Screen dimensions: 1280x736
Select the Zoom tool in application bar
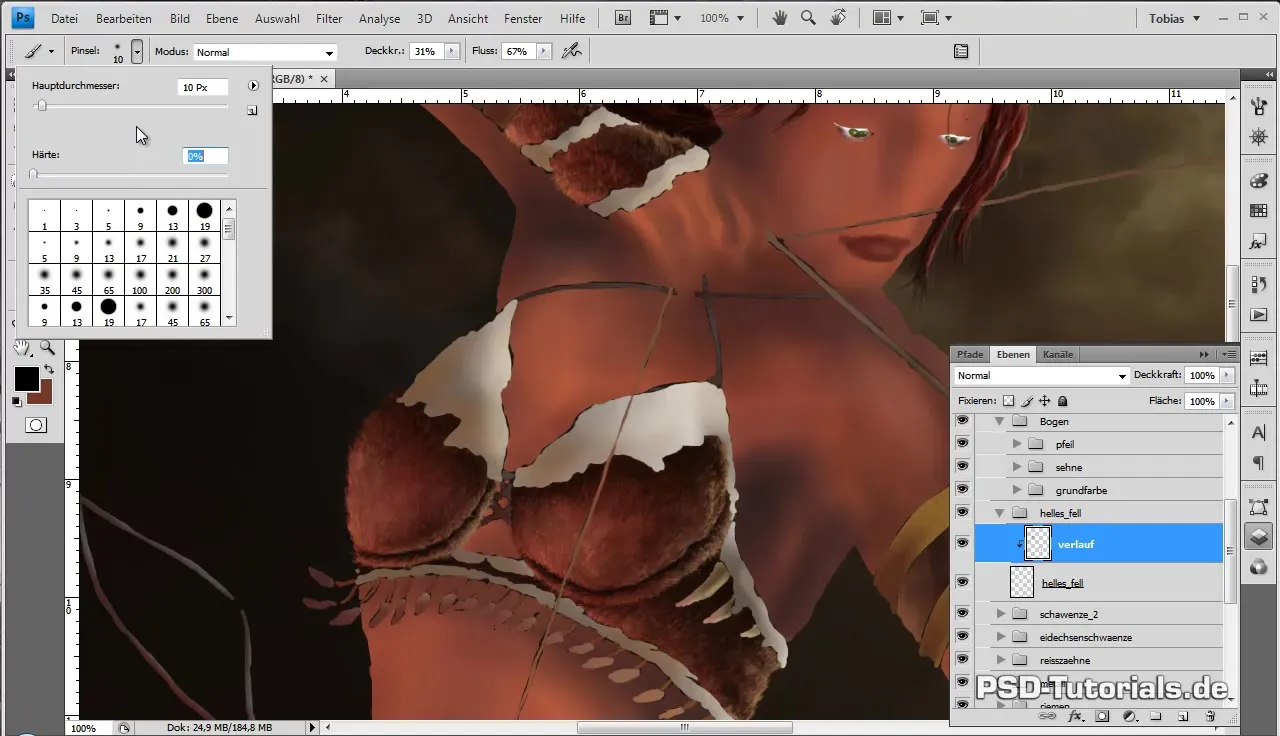tap(809, 18)
